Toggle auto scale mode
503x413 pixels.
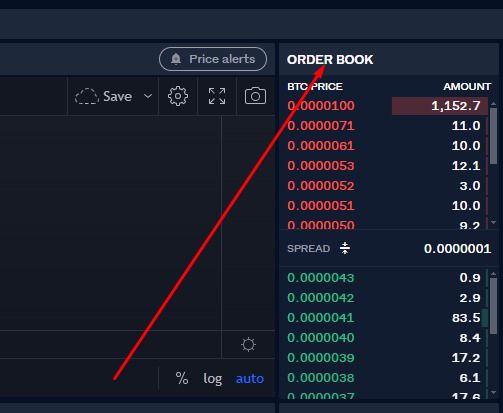tap(250, 379)
